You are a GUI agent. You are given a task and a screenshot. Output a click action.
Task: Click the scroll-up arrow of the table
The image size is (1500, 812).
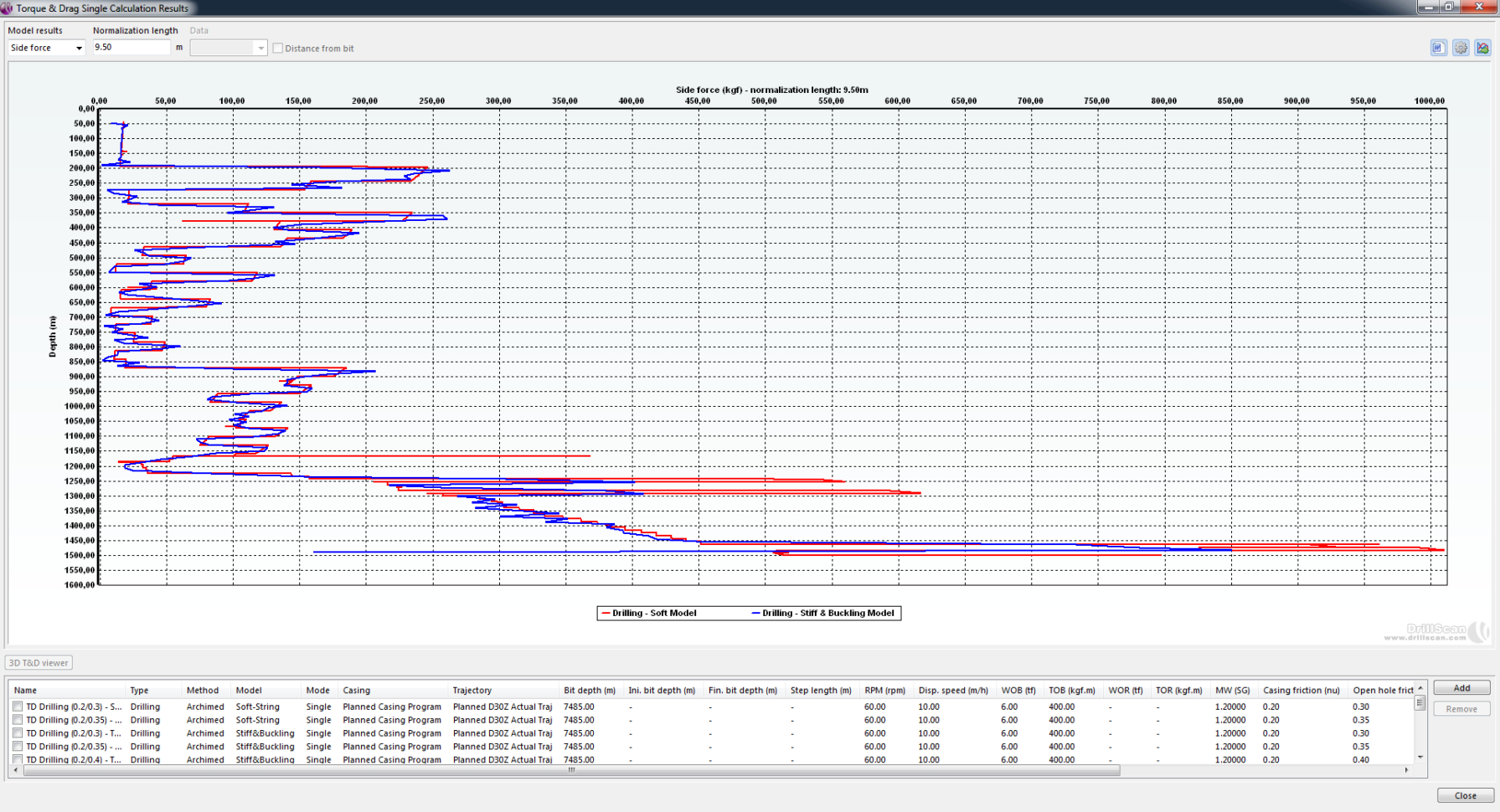click(x=1420, y=689)
